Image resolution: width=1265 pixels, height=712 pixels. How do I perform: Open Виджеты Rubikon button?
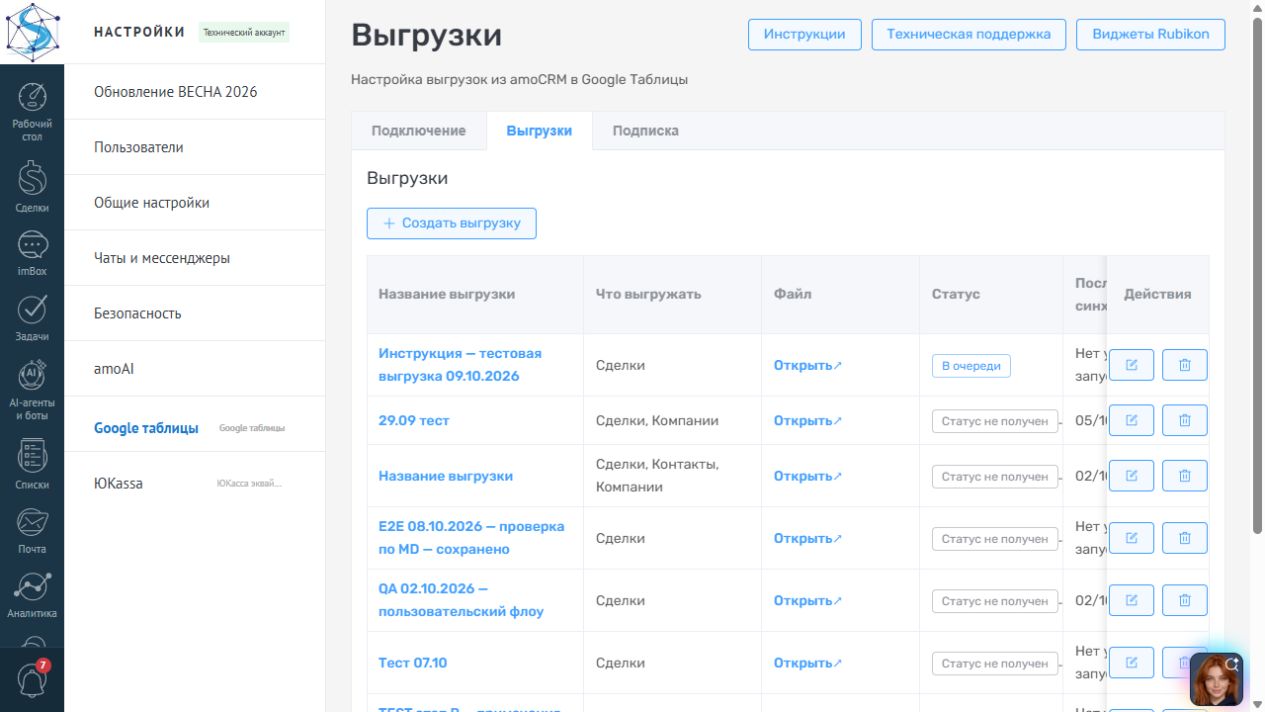pos(1150,34)
